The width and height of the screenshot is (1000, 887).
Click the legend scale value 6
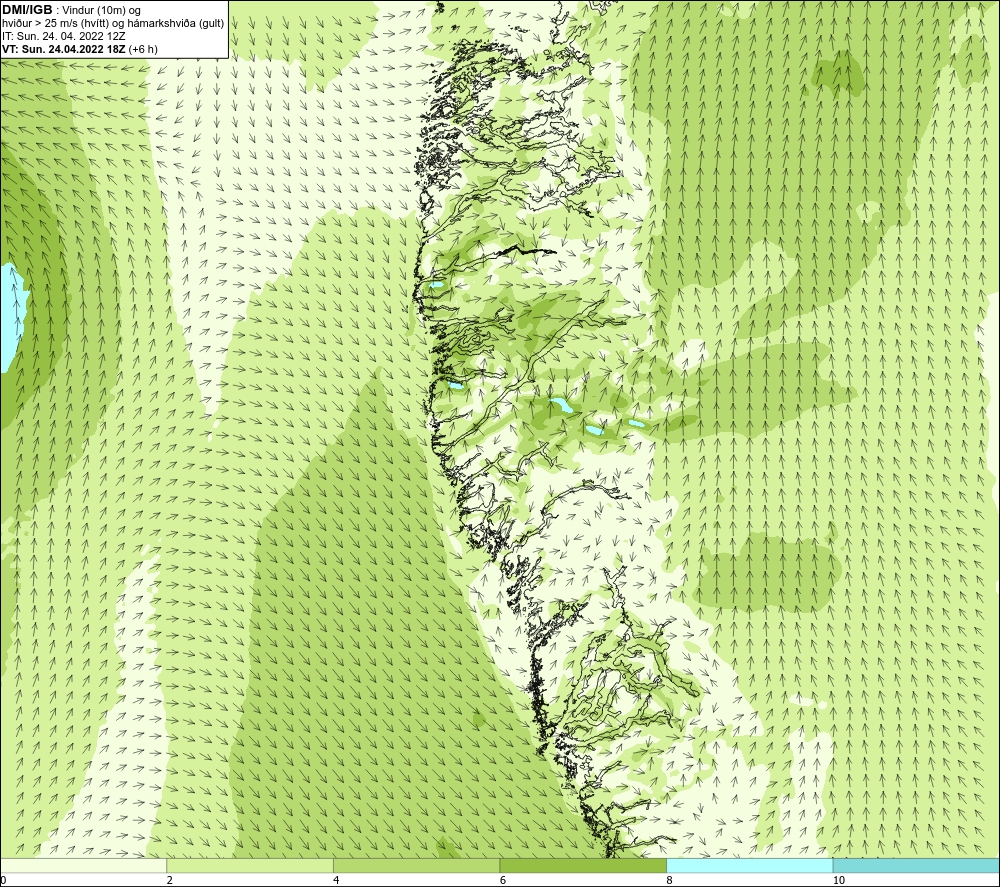503,880
